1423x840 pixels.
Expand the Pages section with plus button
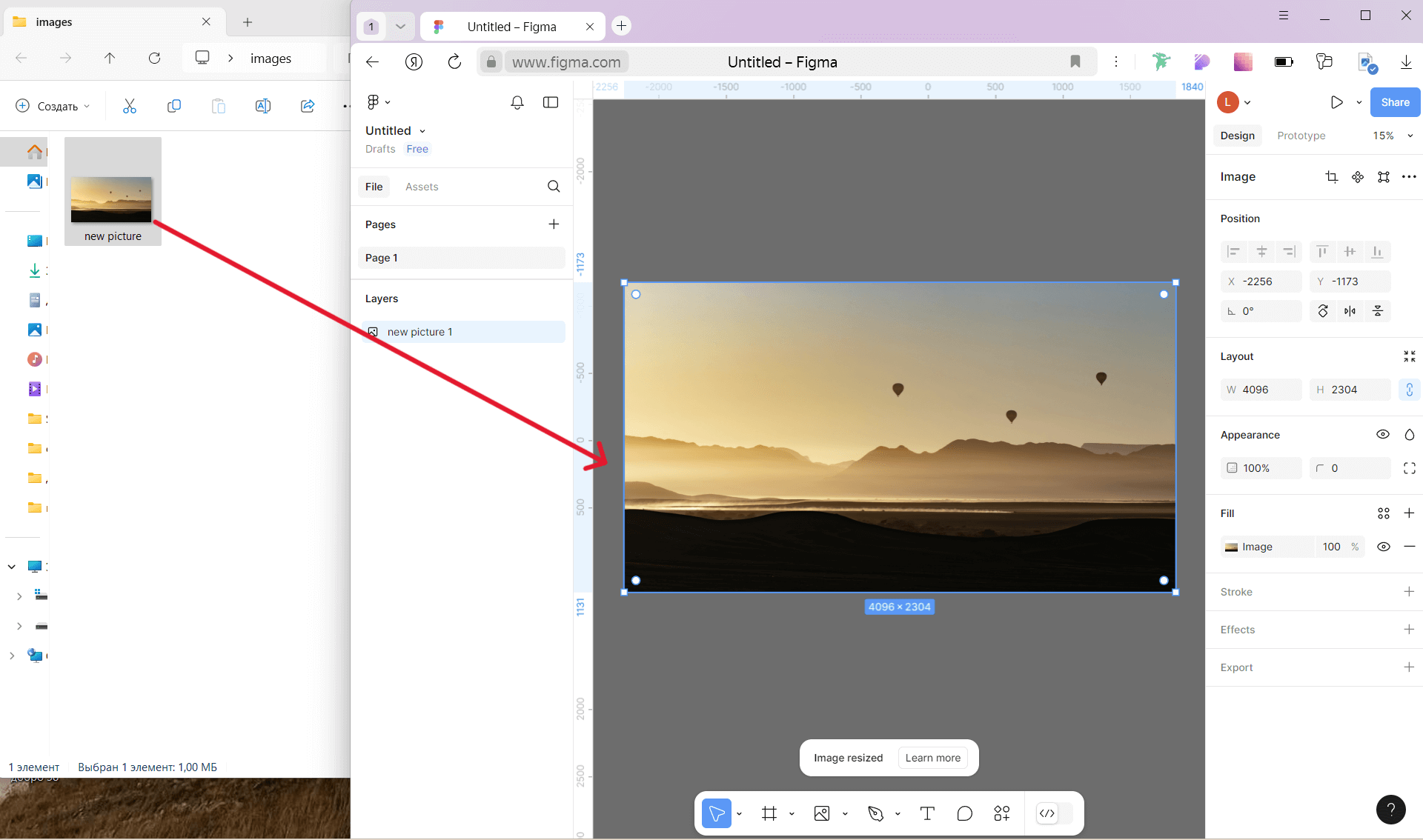[x=553, y=224]
